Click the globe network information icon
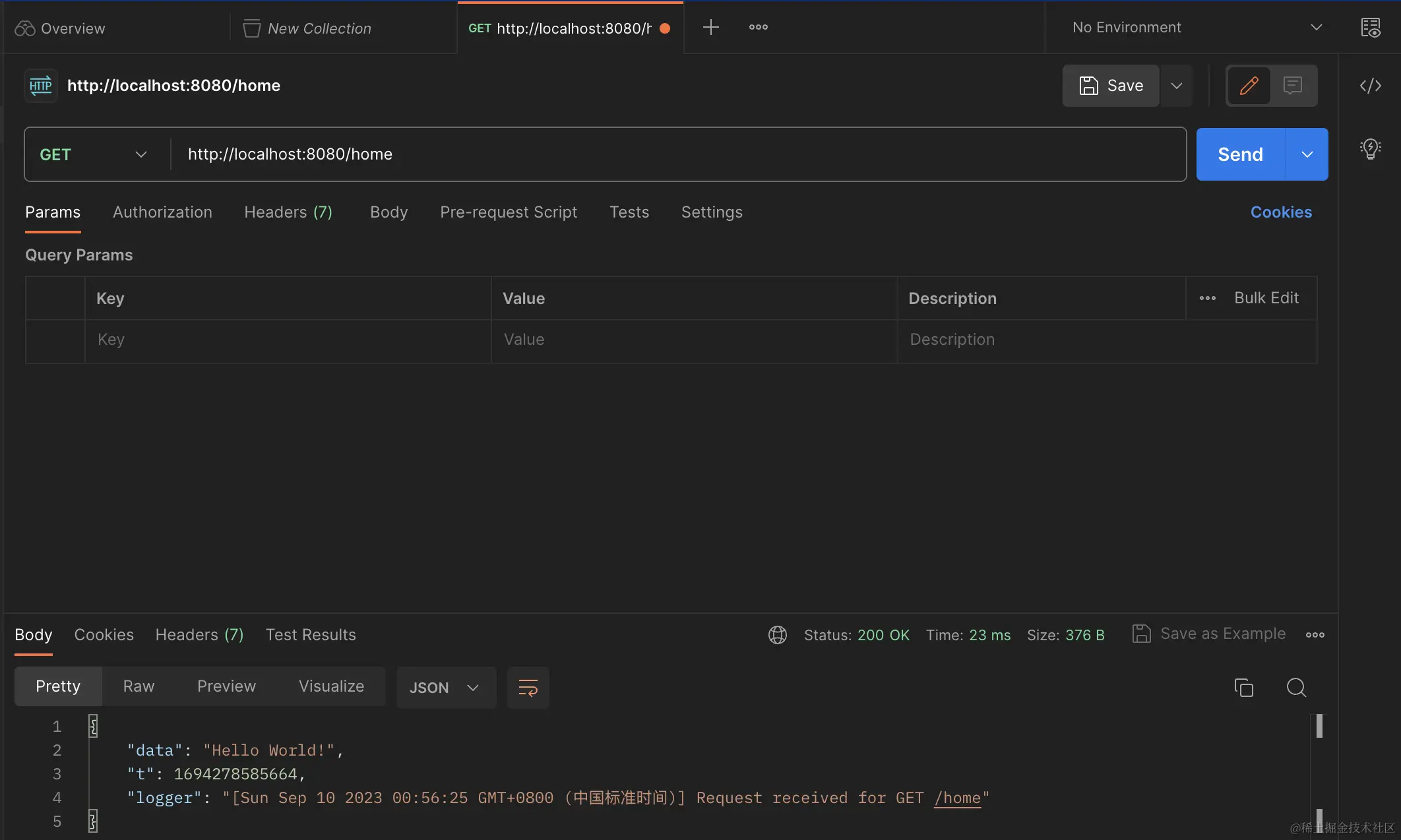1401x840 pixels. [x=778, y=635]
